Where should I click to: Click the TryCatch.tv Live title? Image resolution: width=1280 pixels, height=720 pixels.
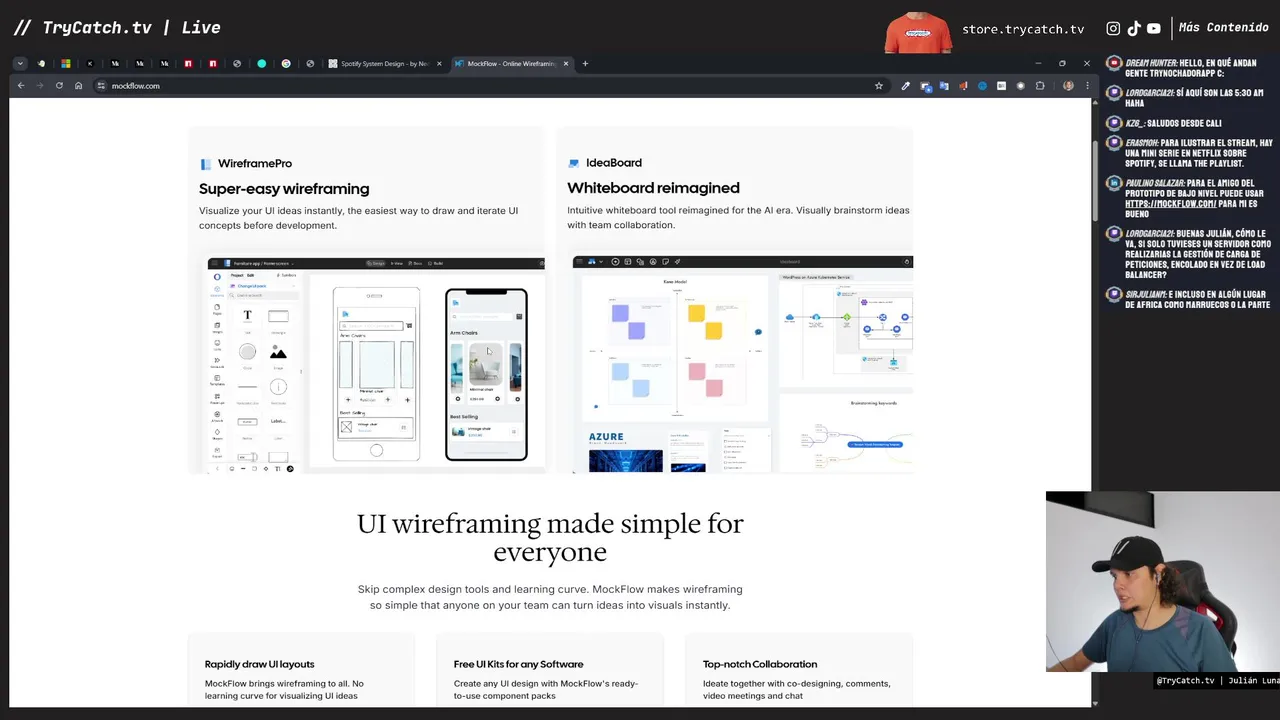pos(117,28)
